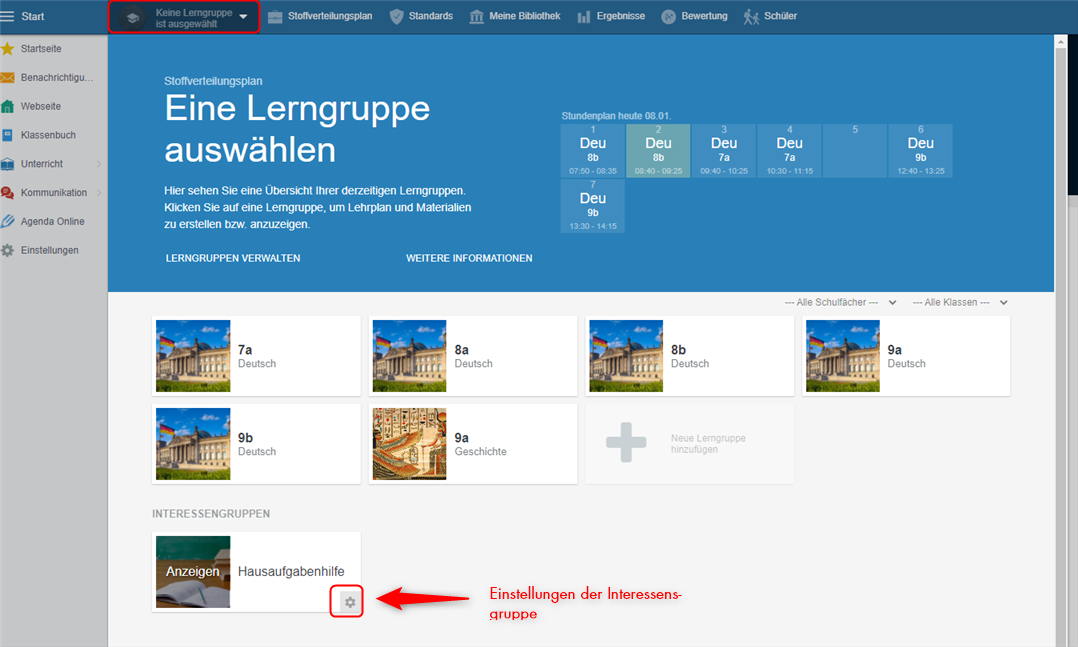
Task: Open the Webseite house icon
Action: click(8, 106)
